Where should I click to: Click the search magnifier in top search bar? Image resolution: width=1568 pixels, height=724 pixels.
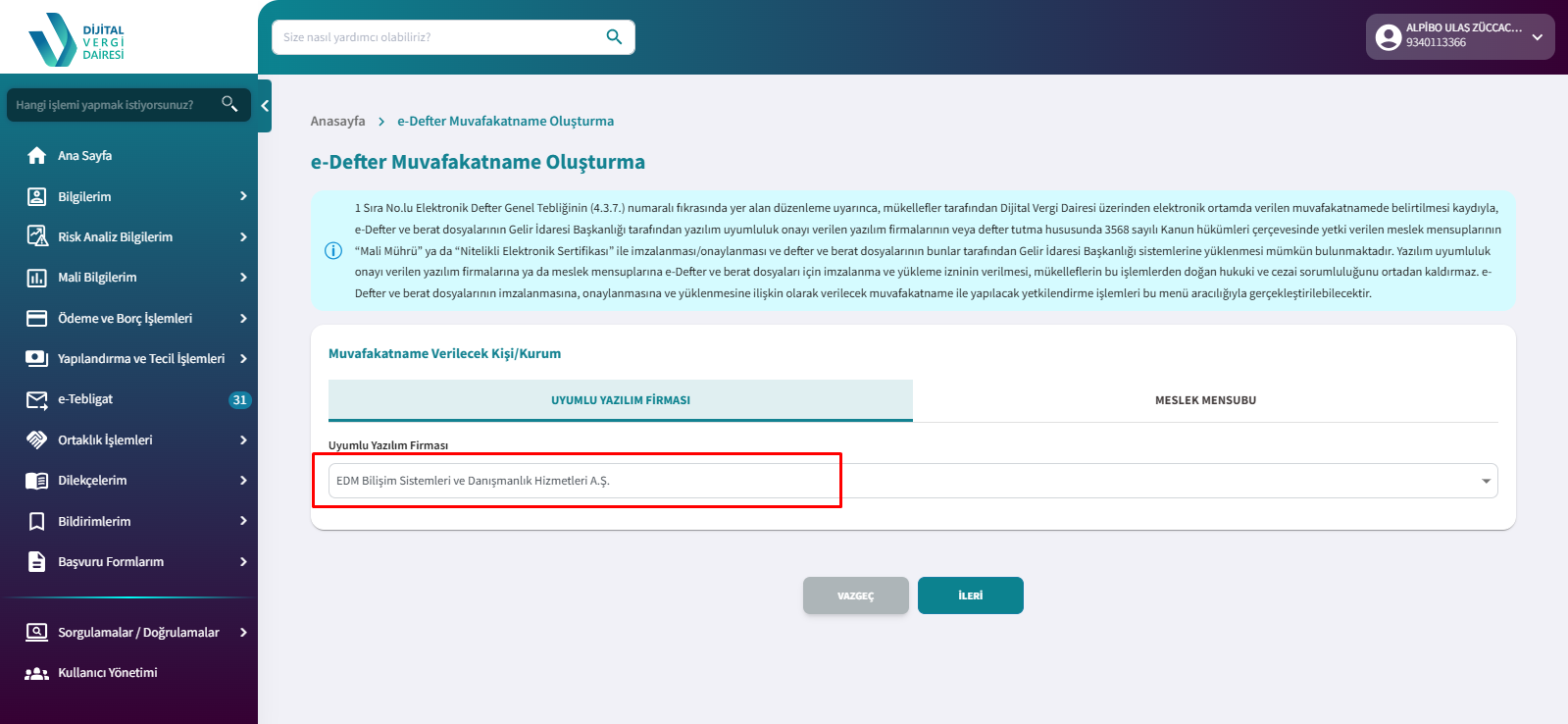pos(614,37)
